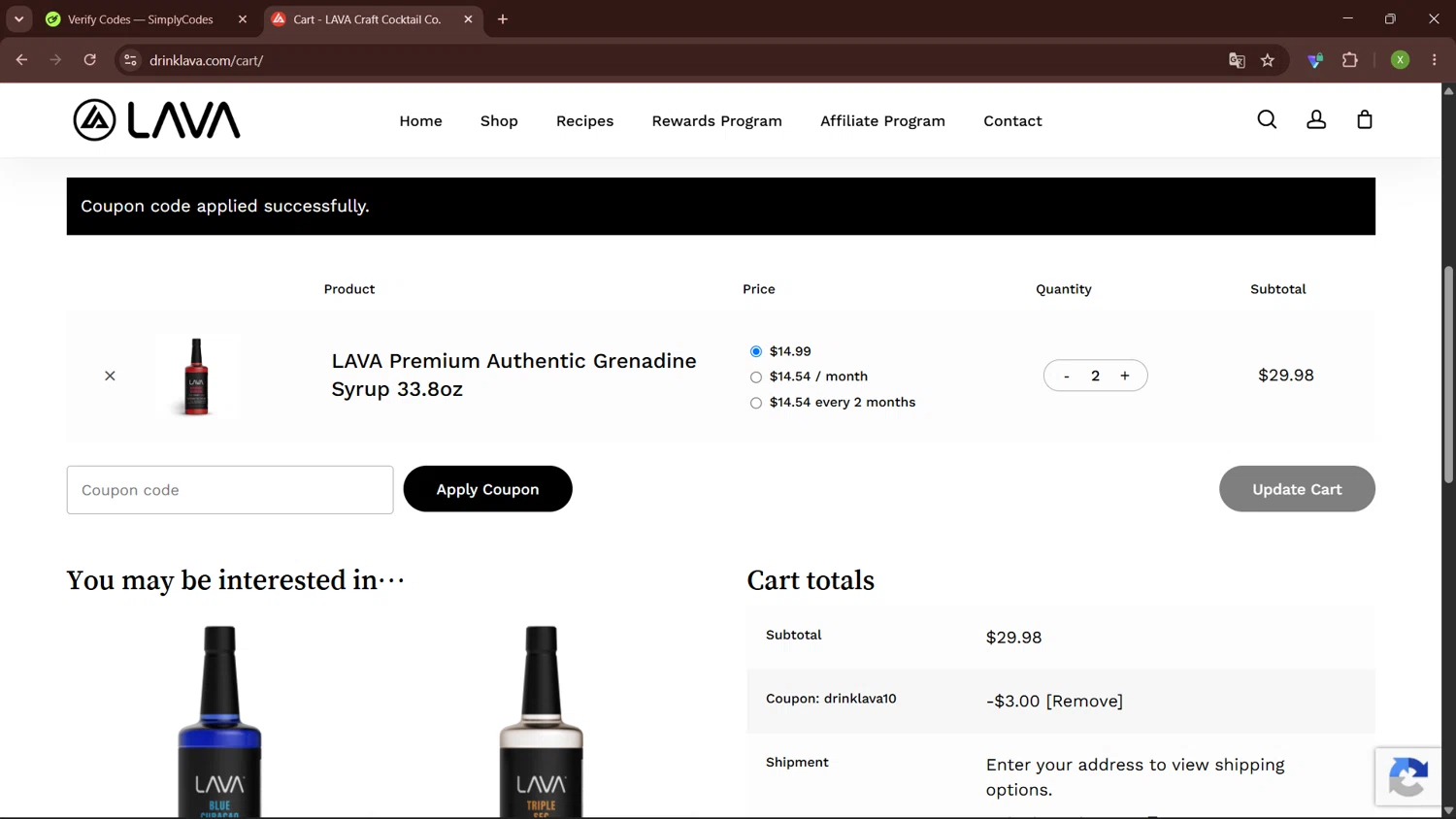Remove the drinklava10 coupon
This screenshot has height=819, width=1456.
point(1084,701)
